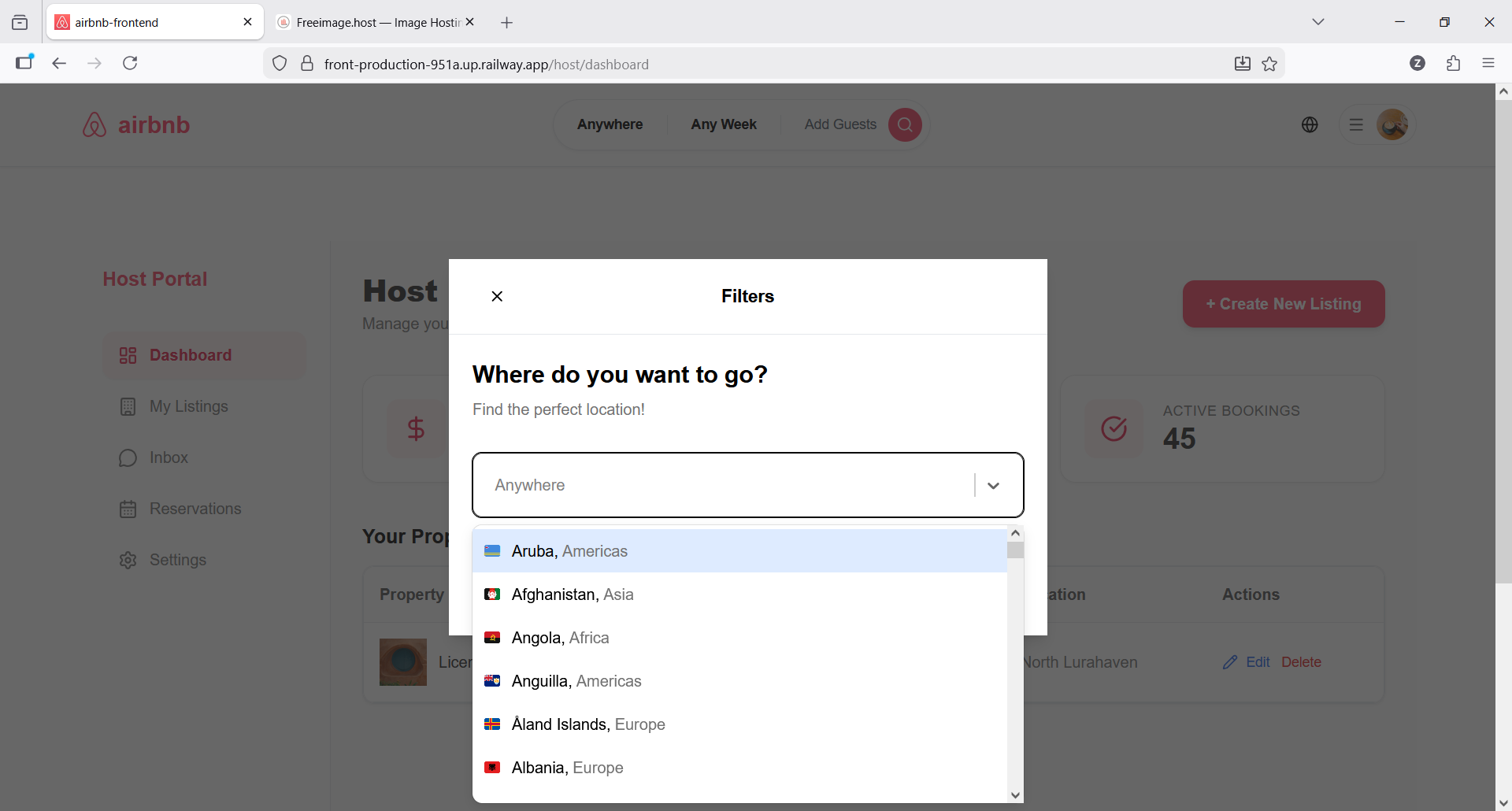1512x811 pixels.
Task: Click the Reservations calendar icon
Action: (x=128, y=509)
